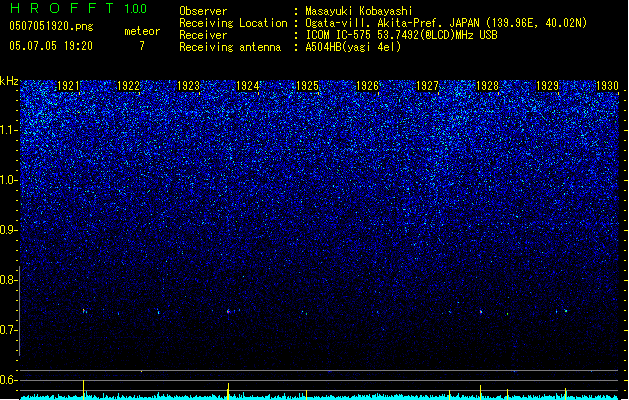Click the 1923 time marker
Viewport: 629px width, 400px height.
coord(188,86)
